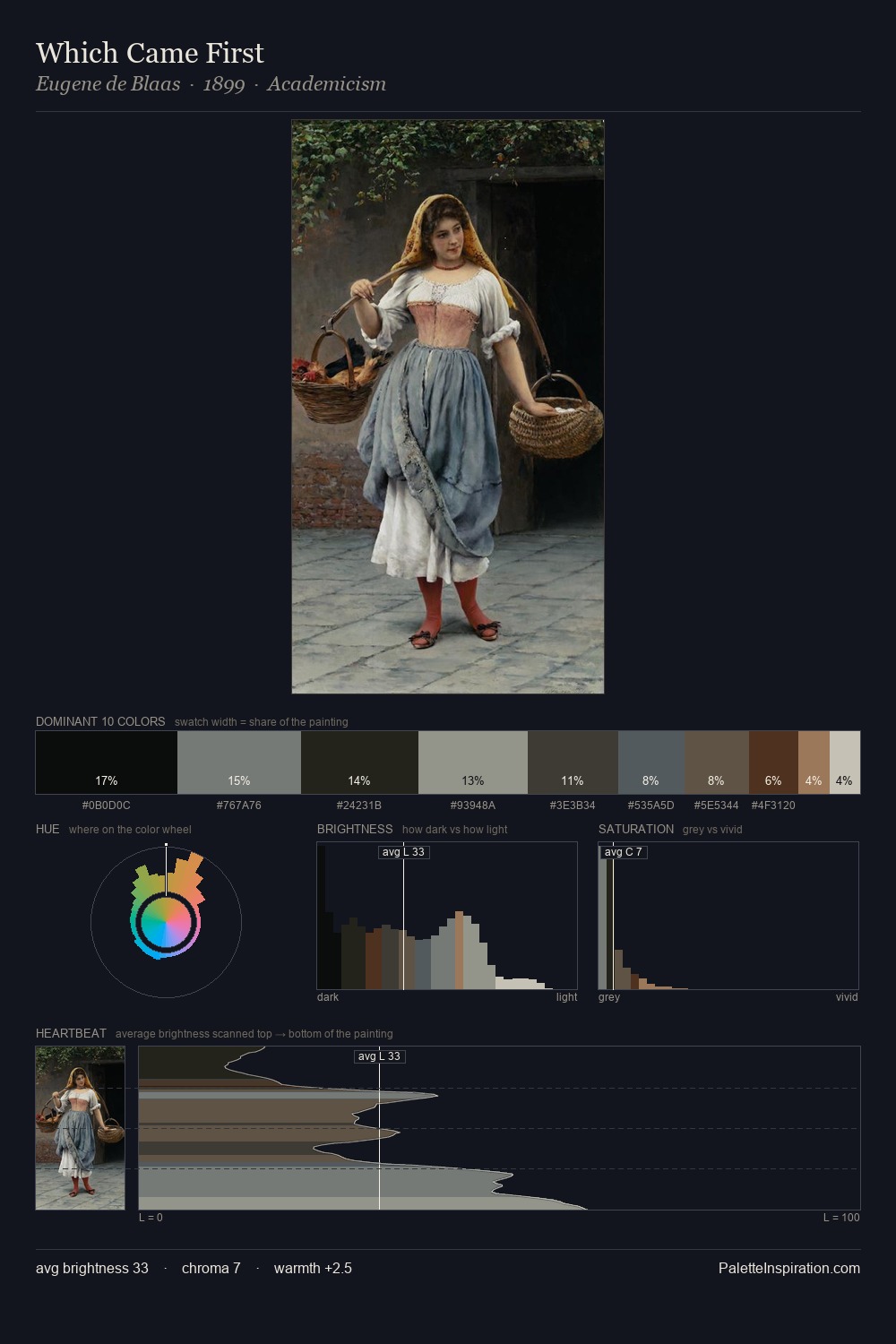Click the 'grey' label under the saturation chart

(x=609, y=997)
